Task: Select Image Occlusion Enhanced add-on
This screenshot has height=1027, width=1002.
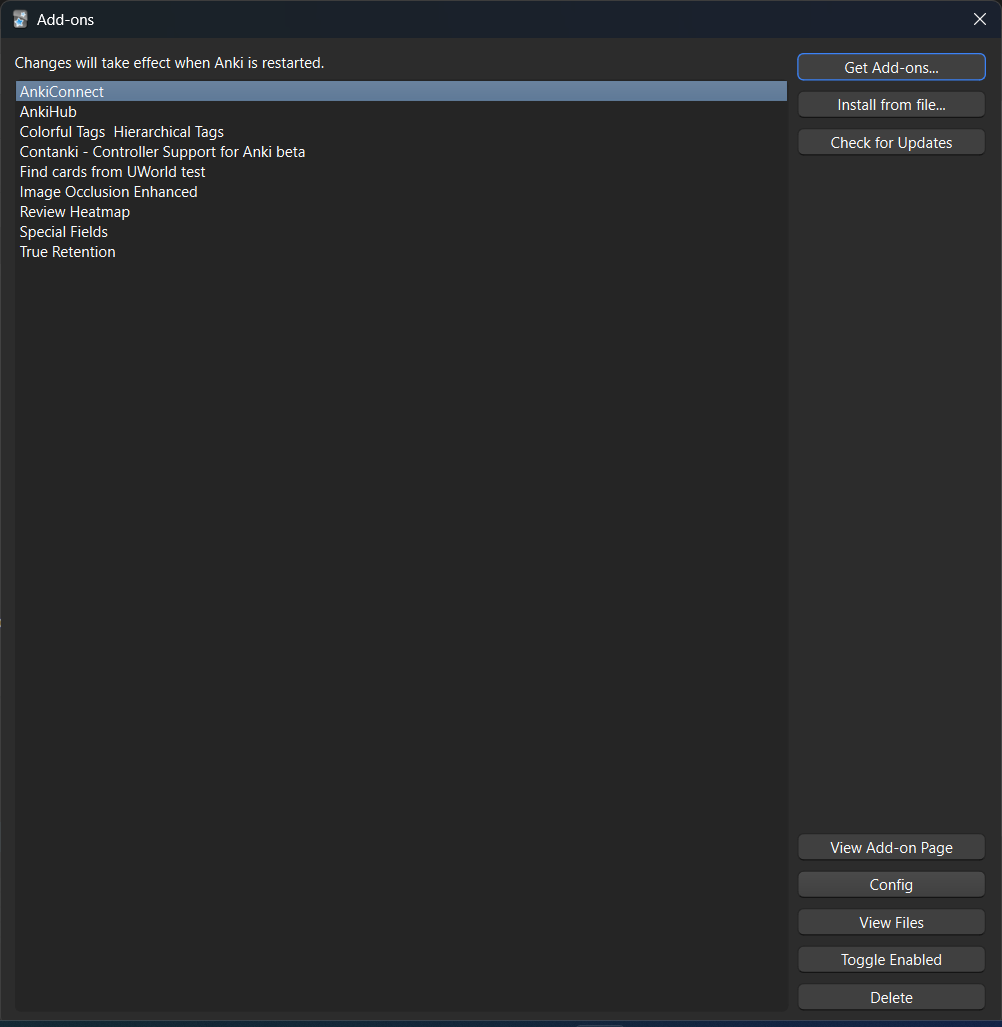Action: (x=401, y=192)
